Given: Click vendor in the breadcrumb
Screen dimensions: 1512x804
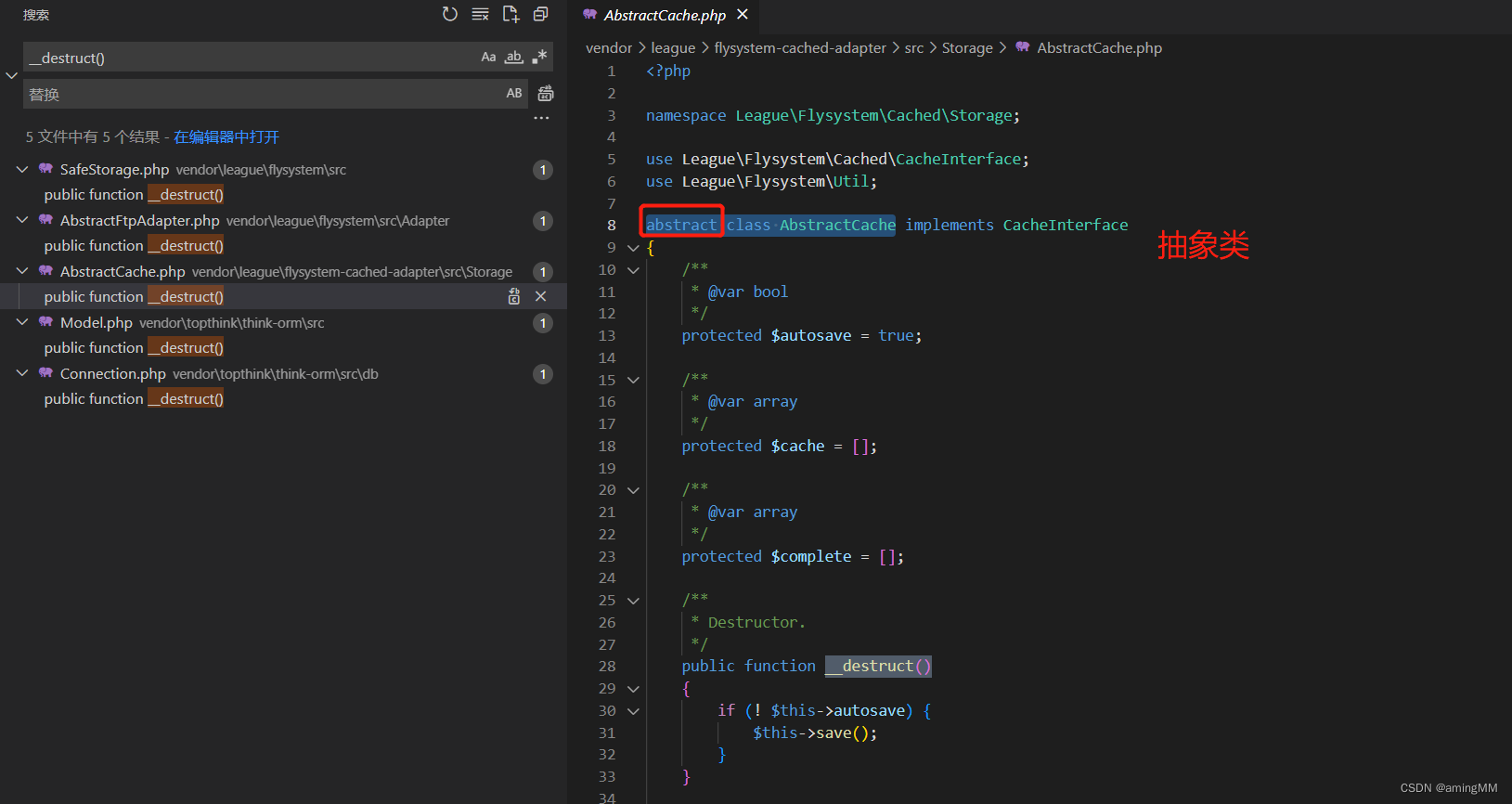Looking at the screenshot, I should pos(609,47).
